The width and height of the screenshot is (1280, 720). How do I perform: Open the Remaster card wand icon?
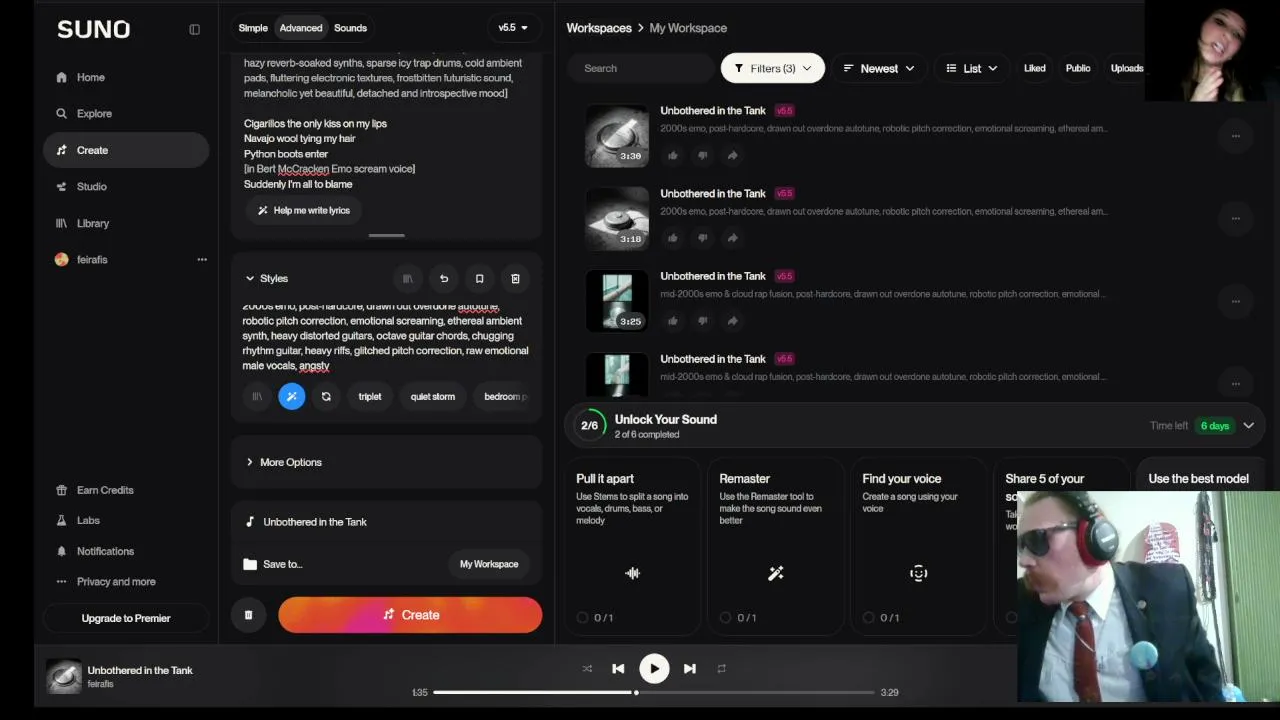(x=775, y=573)
